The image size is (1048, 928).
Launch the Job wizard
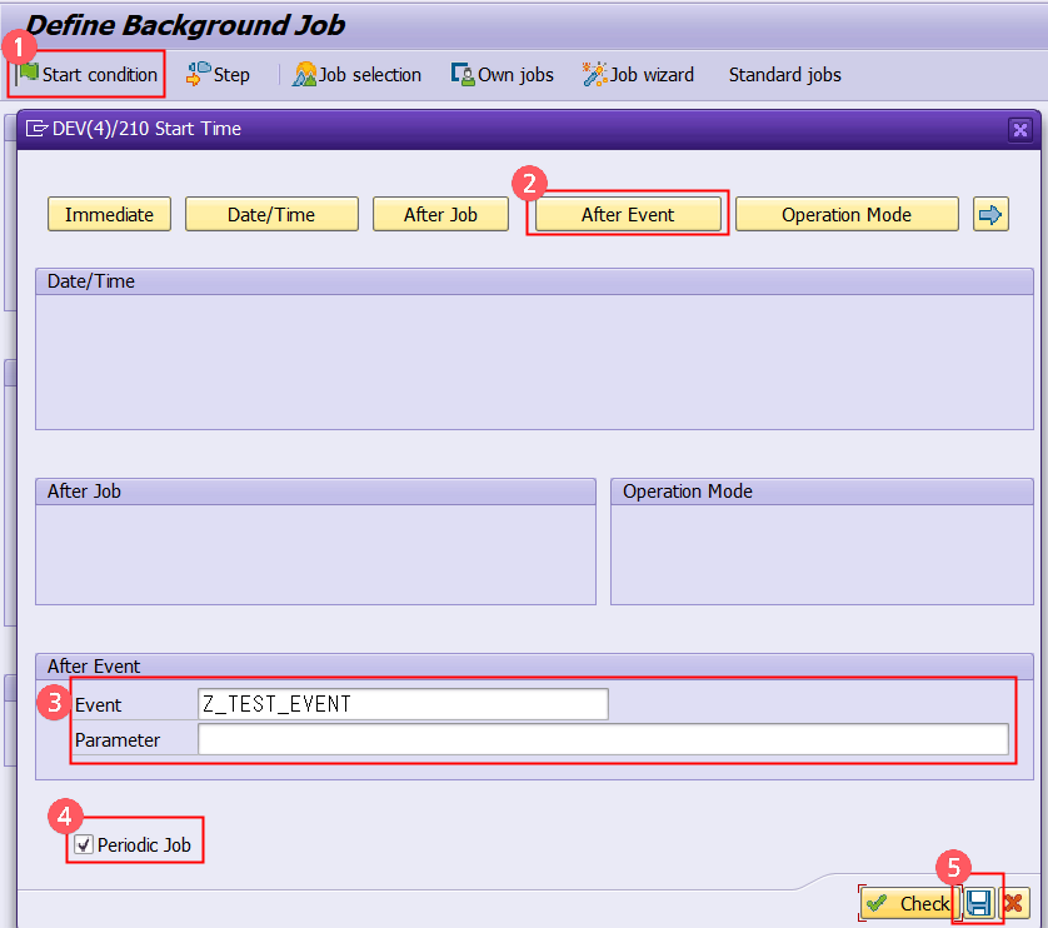point(638,74)
